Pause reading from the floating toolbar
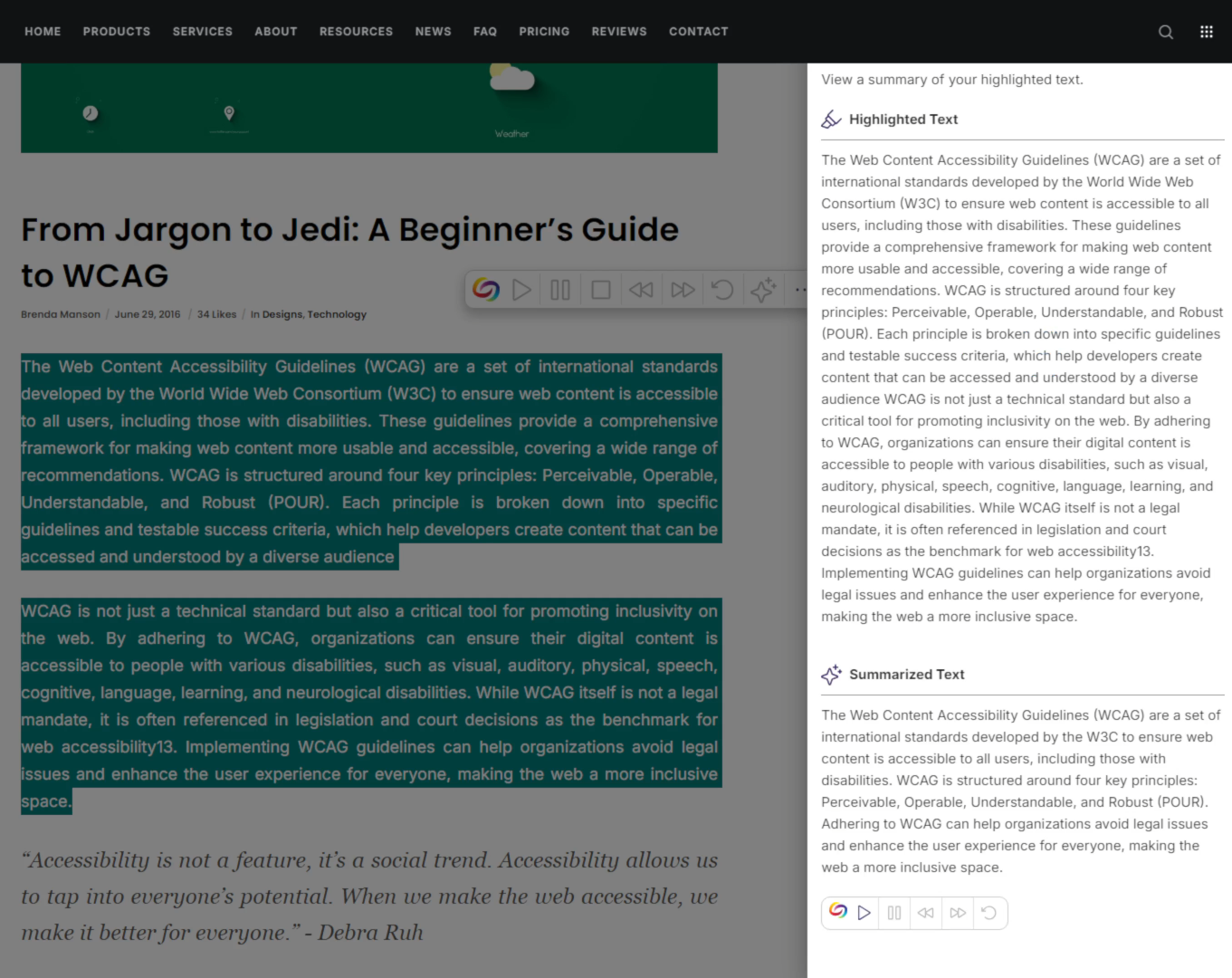Image resolution: width=1232 pixels, height=978 pixels. coord(560,290)
